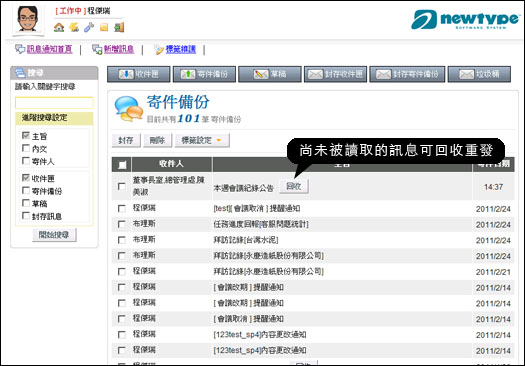The image size is (525, 366).
Task: Click the newtype logo
Action: (x=465, y=19)
